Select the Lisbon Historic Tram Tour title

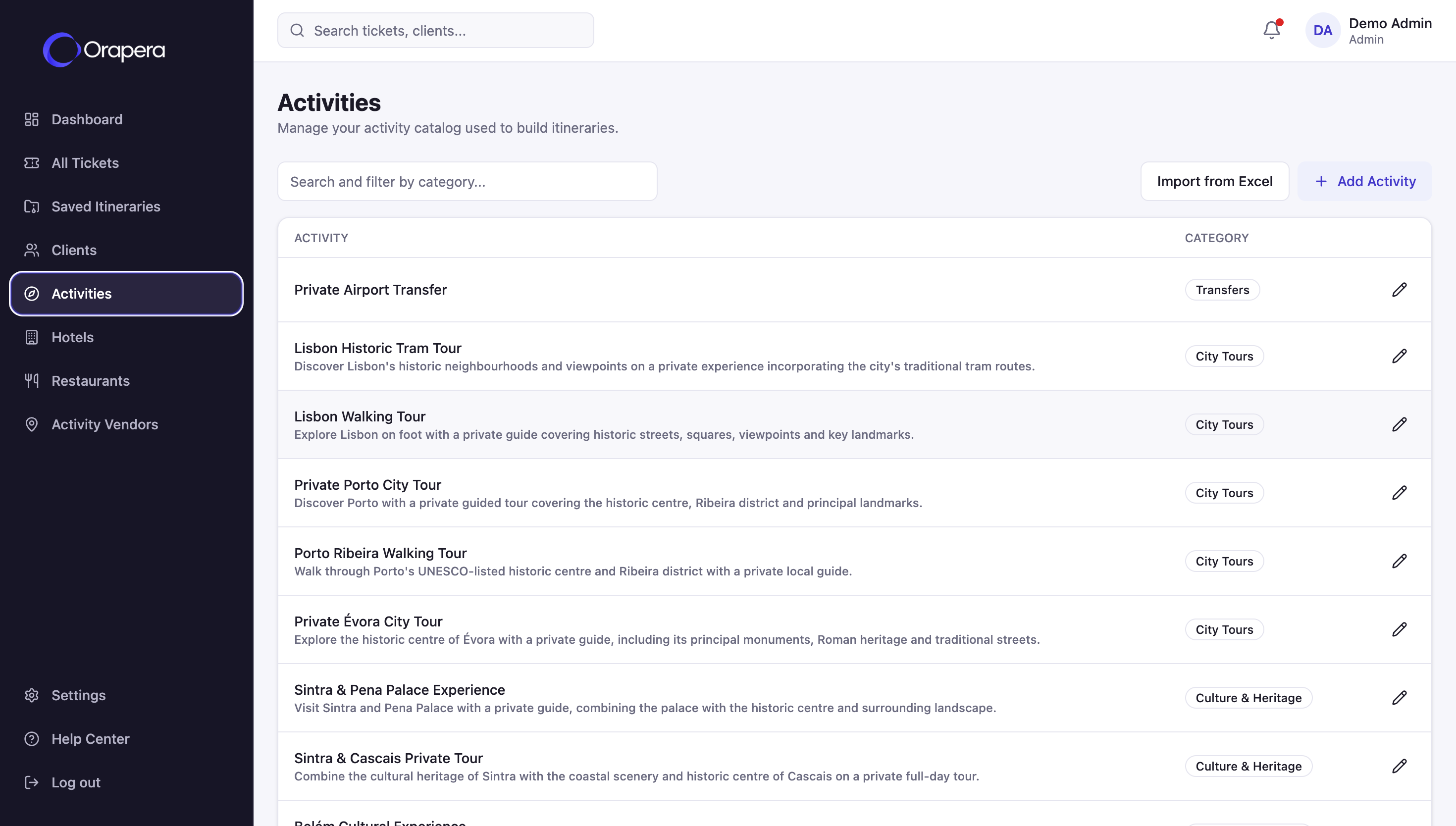[378, 348]
